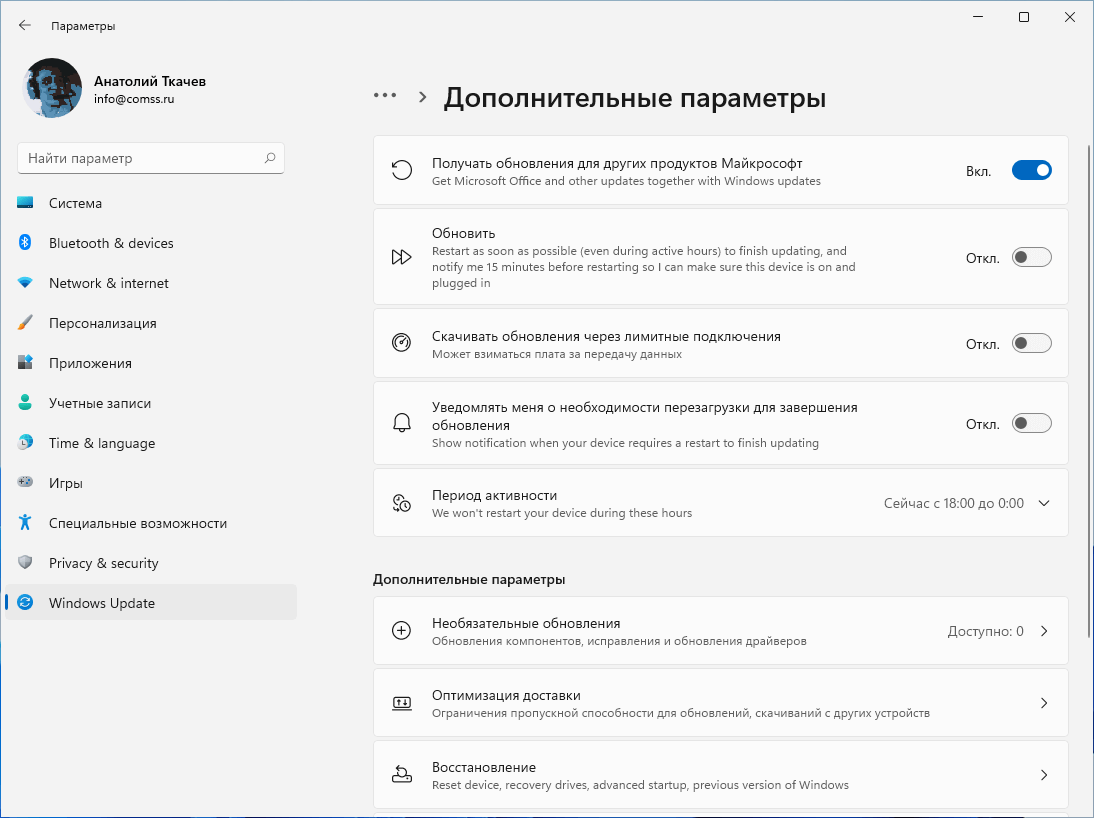Select Windows Update in the sidebar
Image resolution: width=1094 pixels, height=818 pixels.
click(101, 603)
